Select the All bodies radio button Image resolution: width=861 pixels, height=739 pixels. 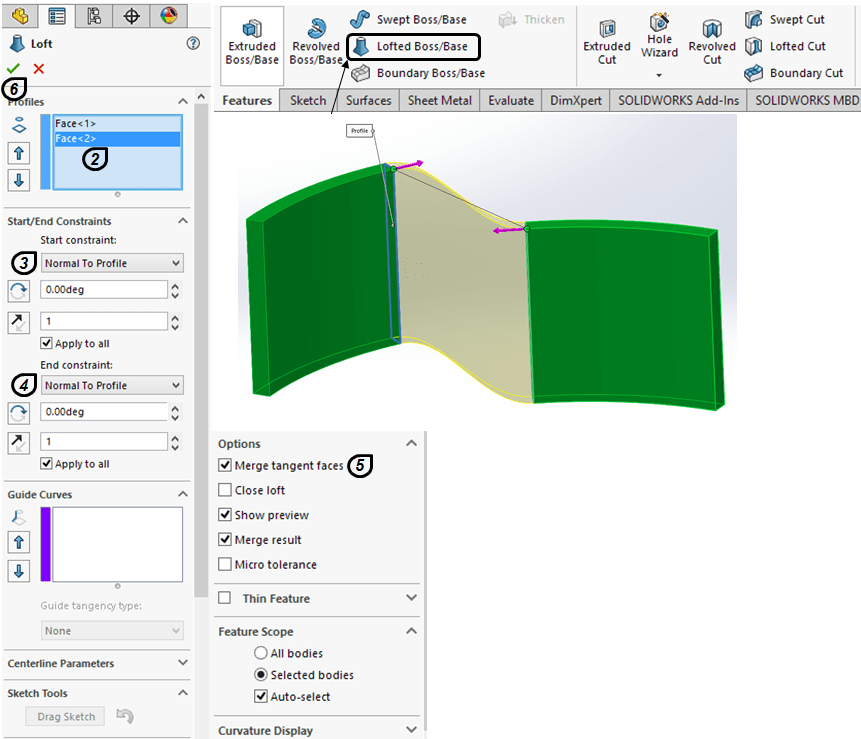(261, 654)
